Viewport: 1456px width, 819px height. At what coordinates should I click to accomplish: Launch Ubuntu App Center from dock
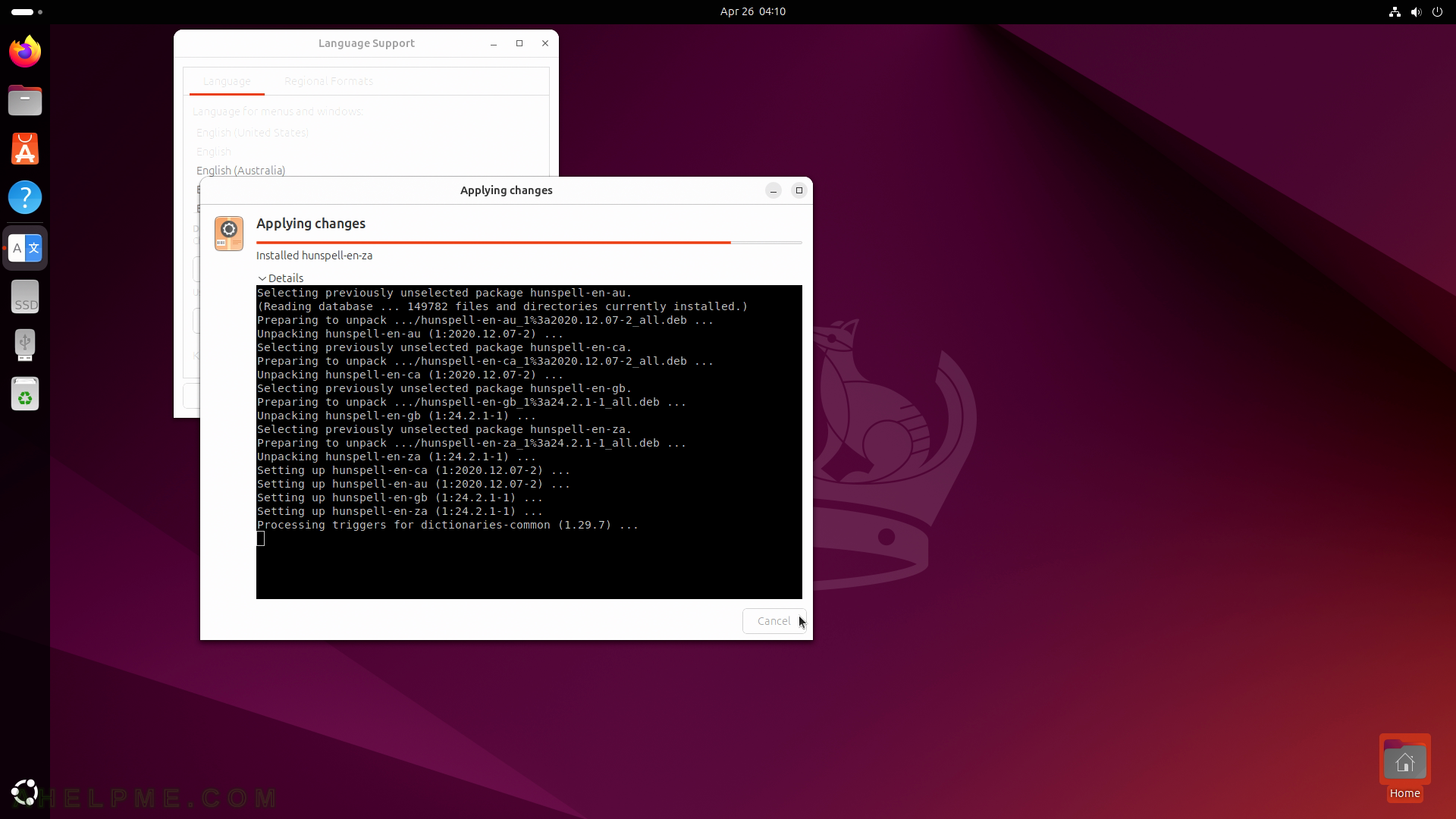point(25,149)
